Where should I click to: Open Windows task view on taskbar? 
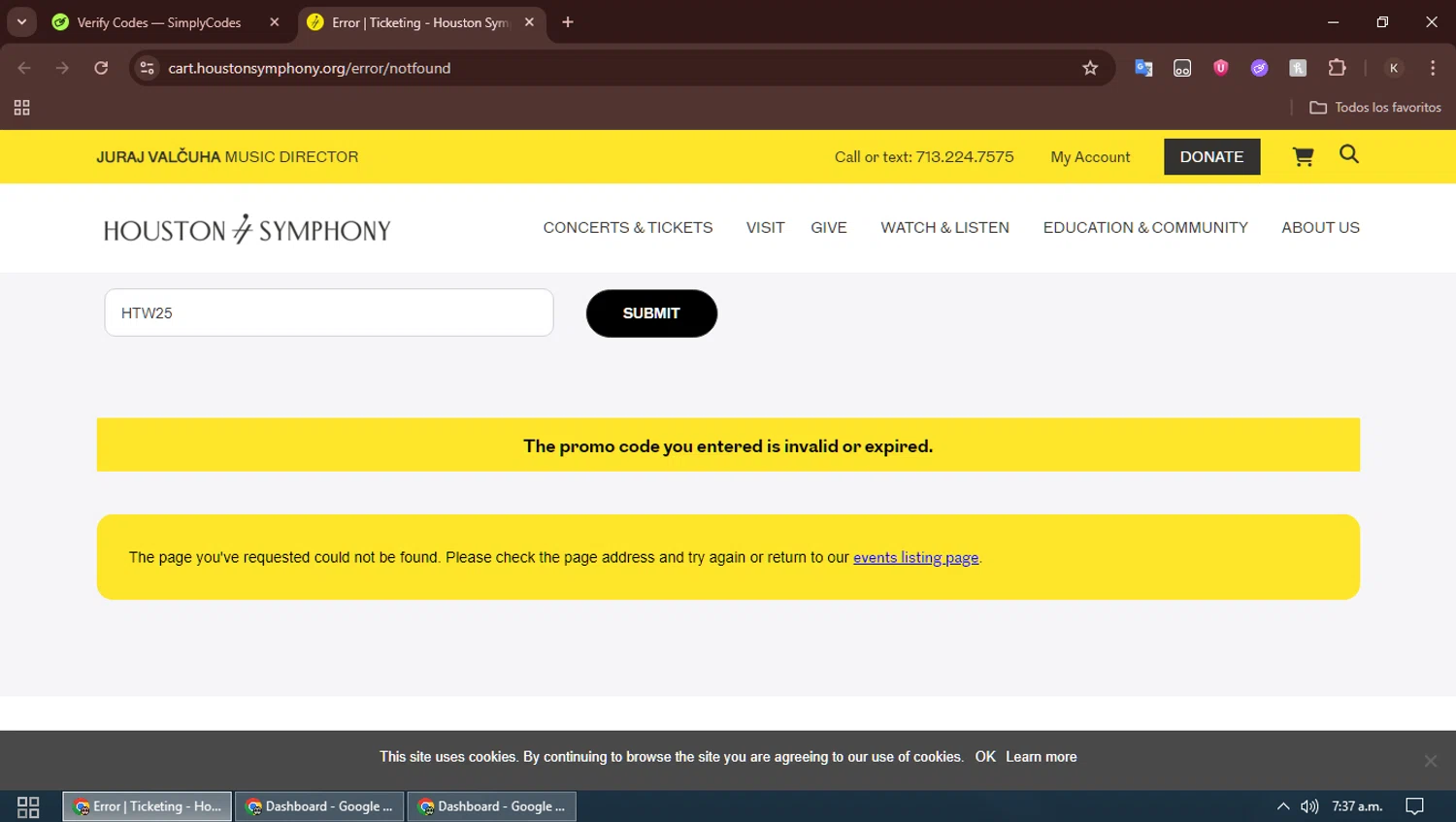point(28,806)
